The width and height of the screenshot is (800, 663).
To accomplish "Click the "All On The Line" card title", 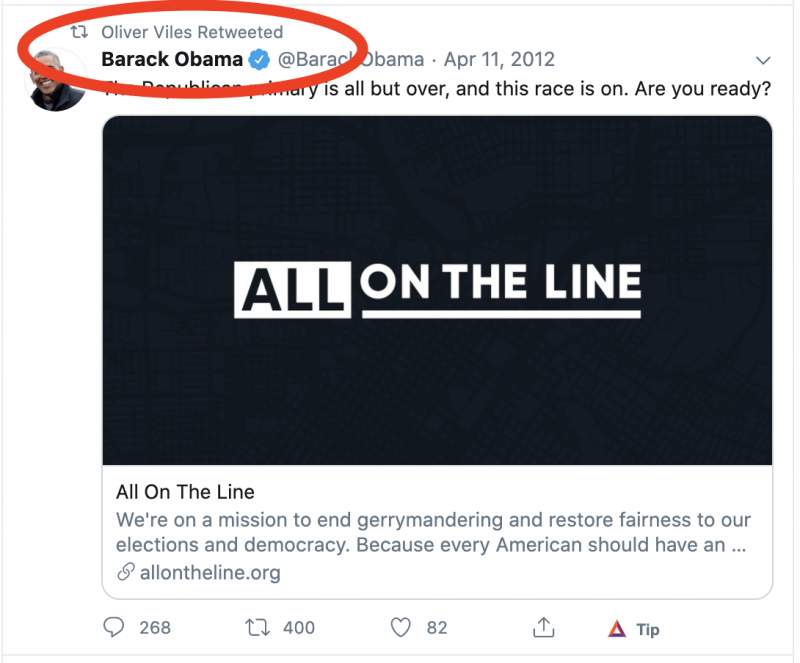I will (185, 492).
